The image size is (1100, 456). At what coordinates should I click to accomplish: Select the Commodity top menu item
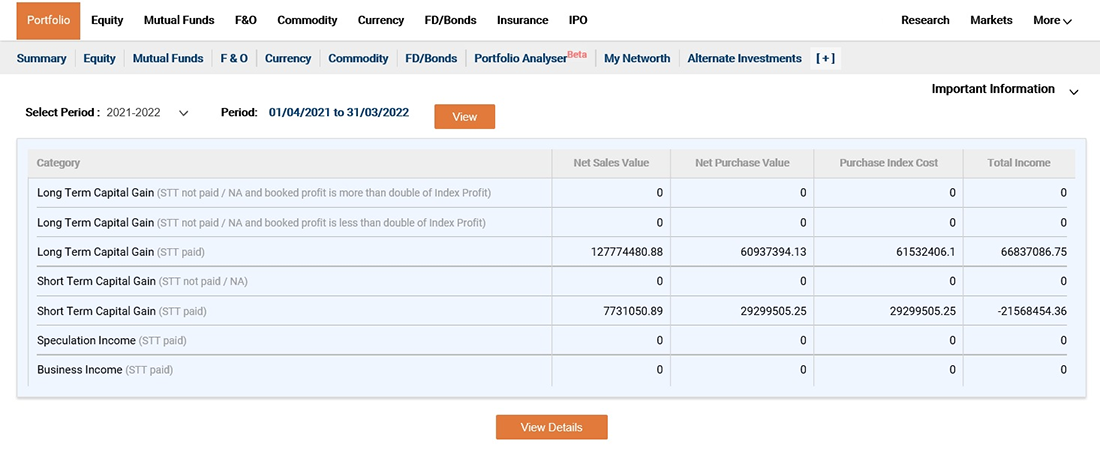pyautogui.click(x=307, y=20)
